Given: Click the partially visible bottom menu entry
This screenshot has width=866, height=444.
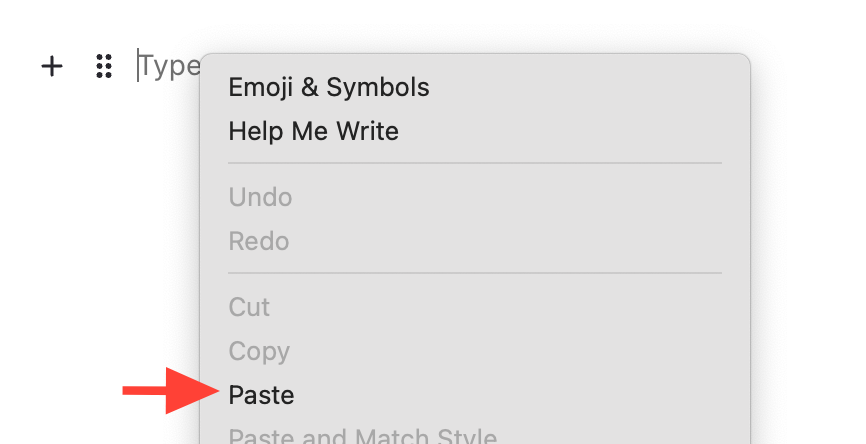Looking at the screenshot, I should click(362, 437).
